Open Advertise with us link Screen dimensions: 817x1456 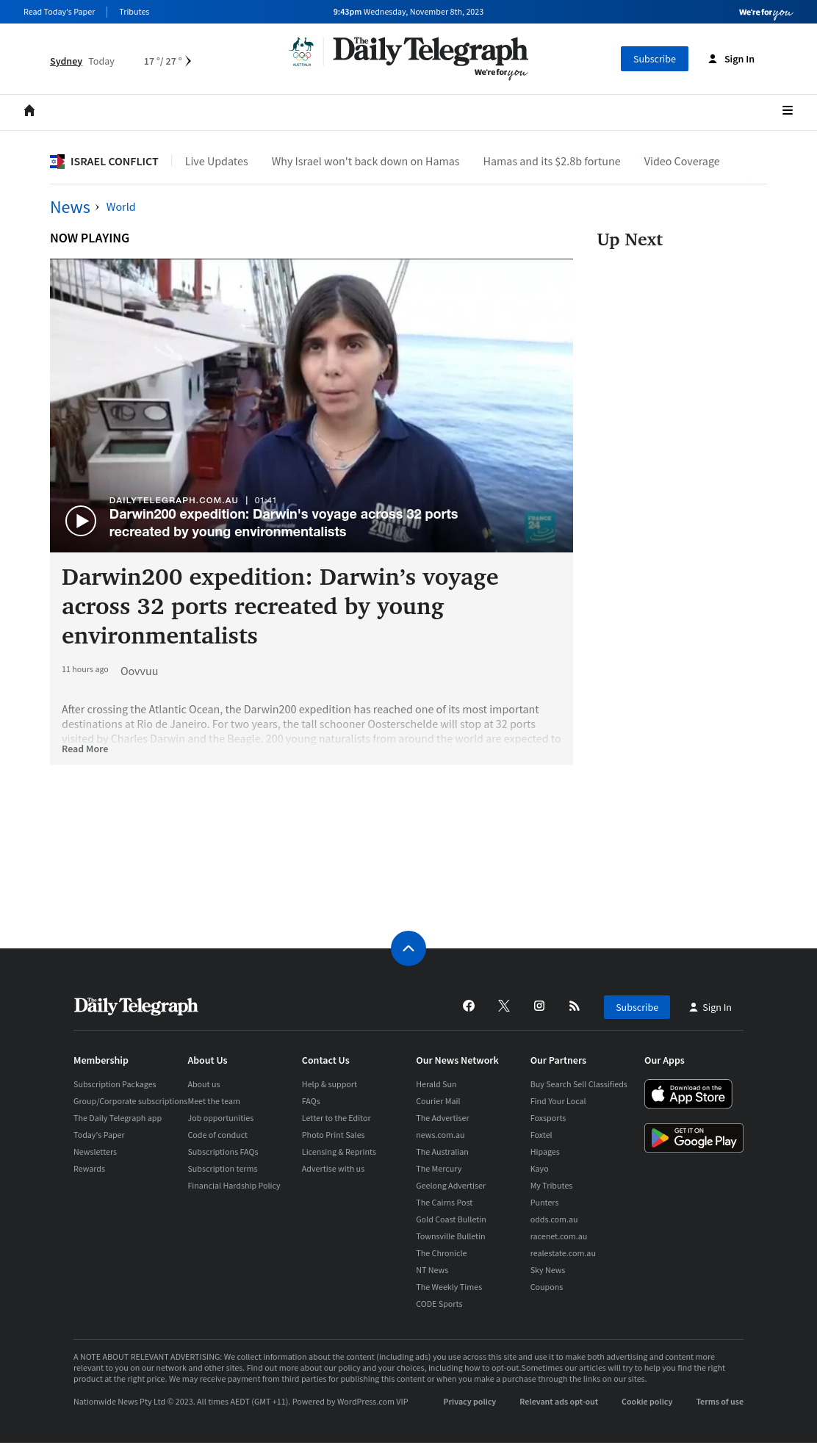tap(333, 1169)
